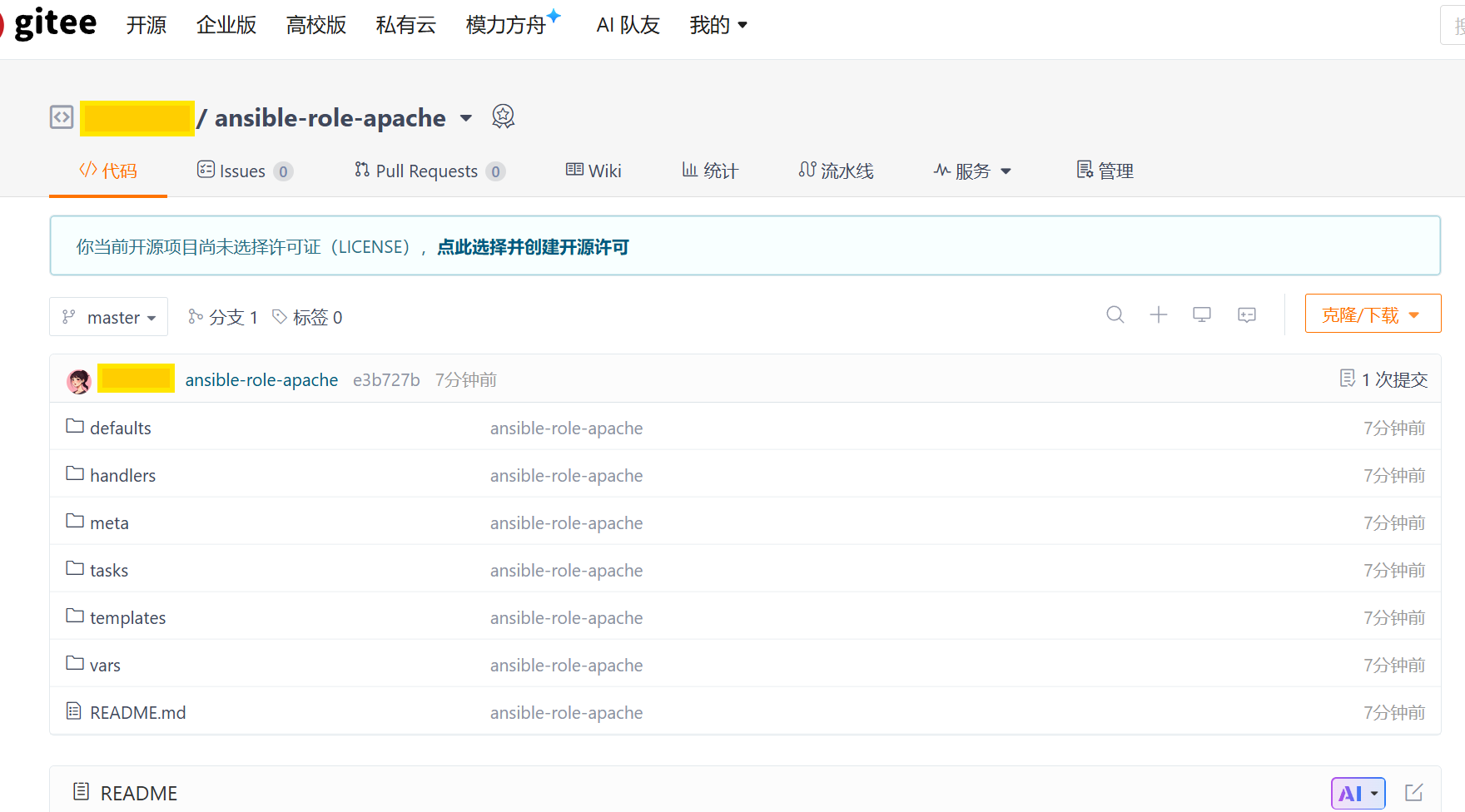1465x812 pixels.
Task: Open the AI assistant dropdown in README
Action: (x=1358, y=794)
